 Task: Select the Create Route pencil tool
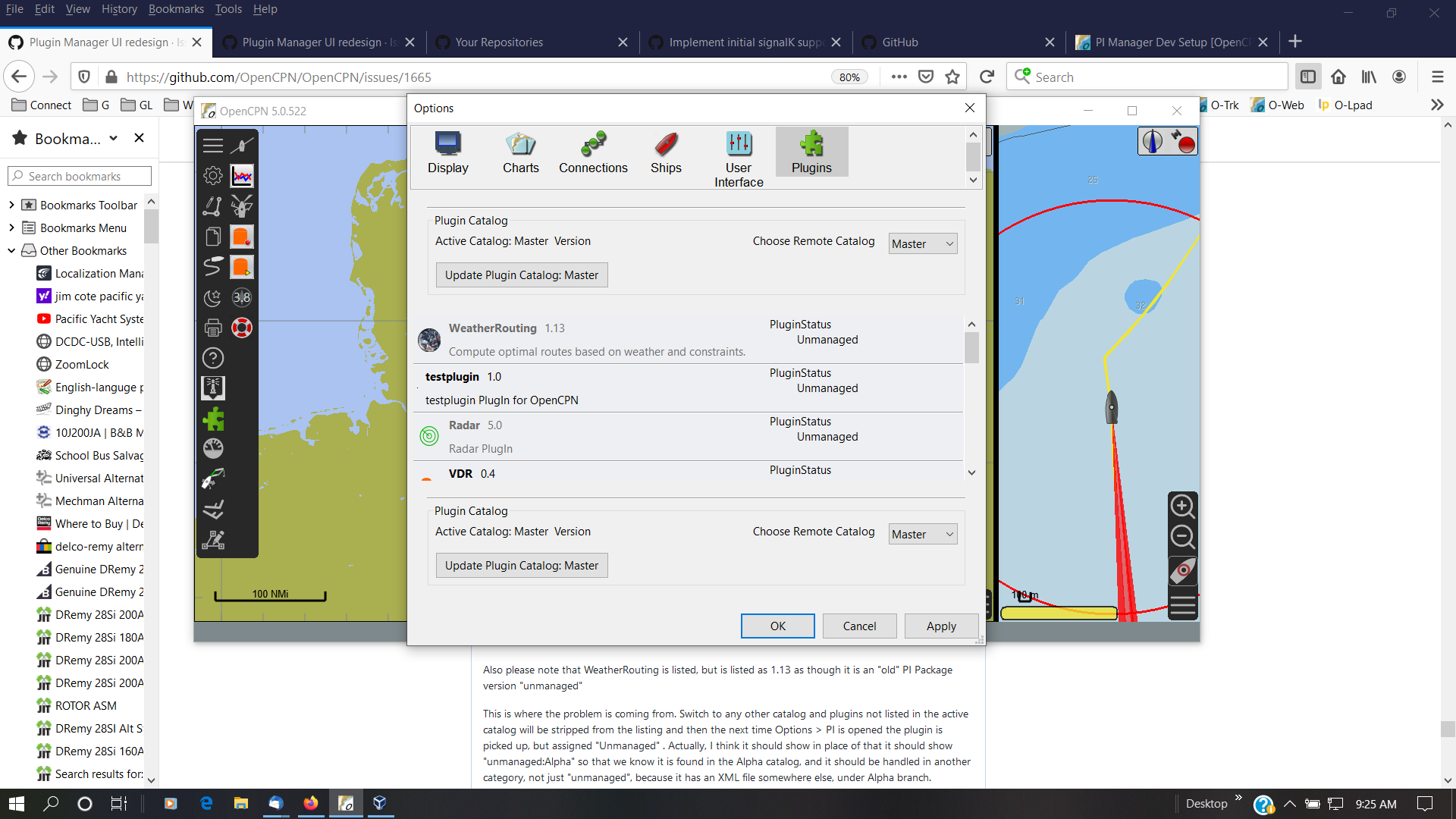(213, 206)
